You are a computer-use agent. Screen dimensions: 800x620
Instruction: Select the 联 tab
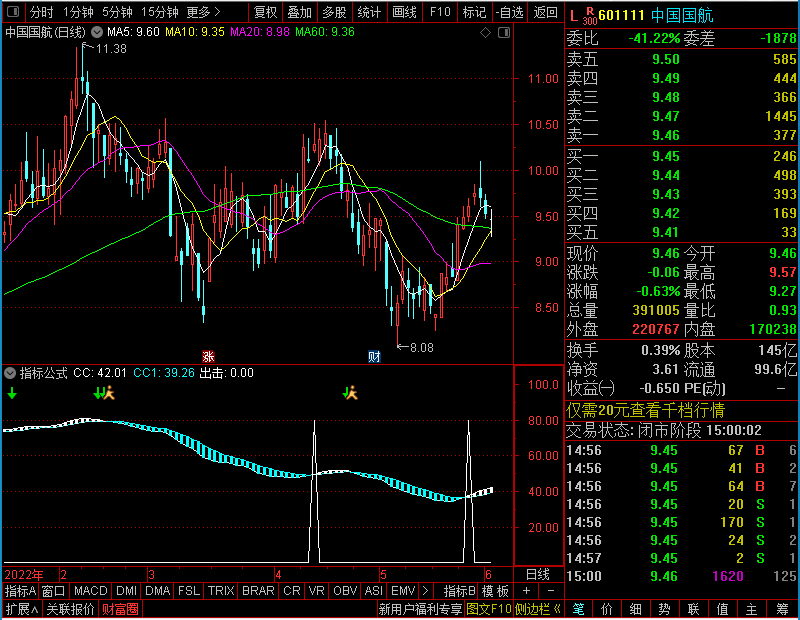(x=693, y=609)
